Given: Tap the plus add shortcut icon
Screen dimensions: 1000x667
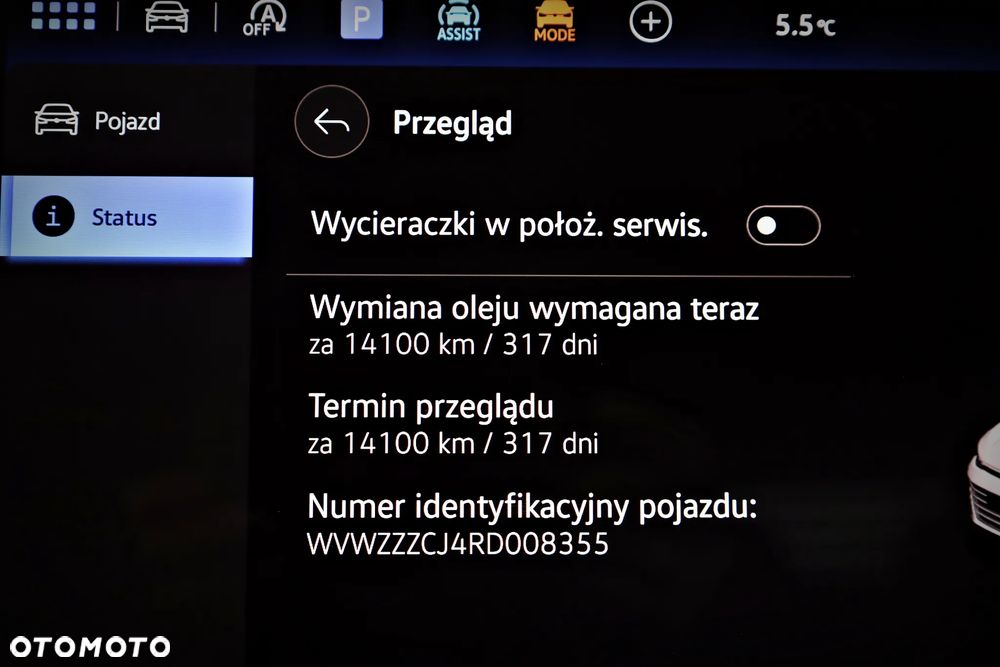Looking at the screenshot, I should point(651,22).
